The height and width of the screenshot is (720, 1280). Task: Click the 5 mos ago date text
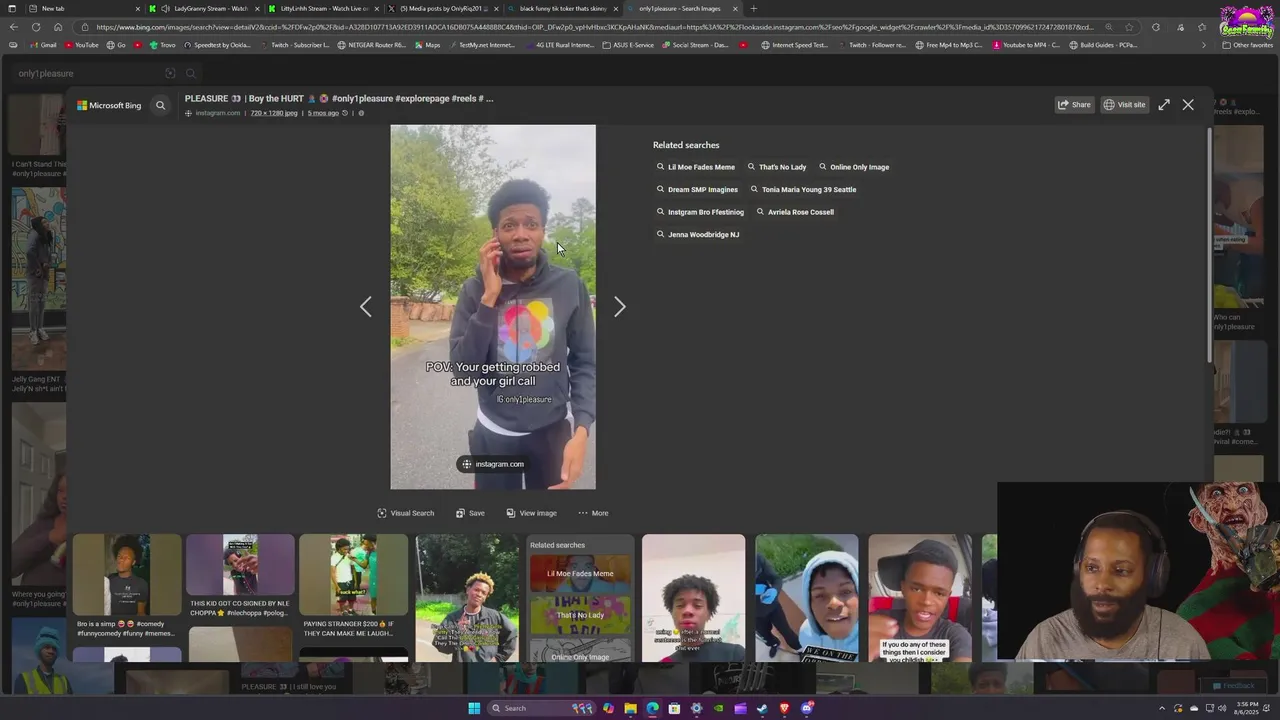(323, 113)
